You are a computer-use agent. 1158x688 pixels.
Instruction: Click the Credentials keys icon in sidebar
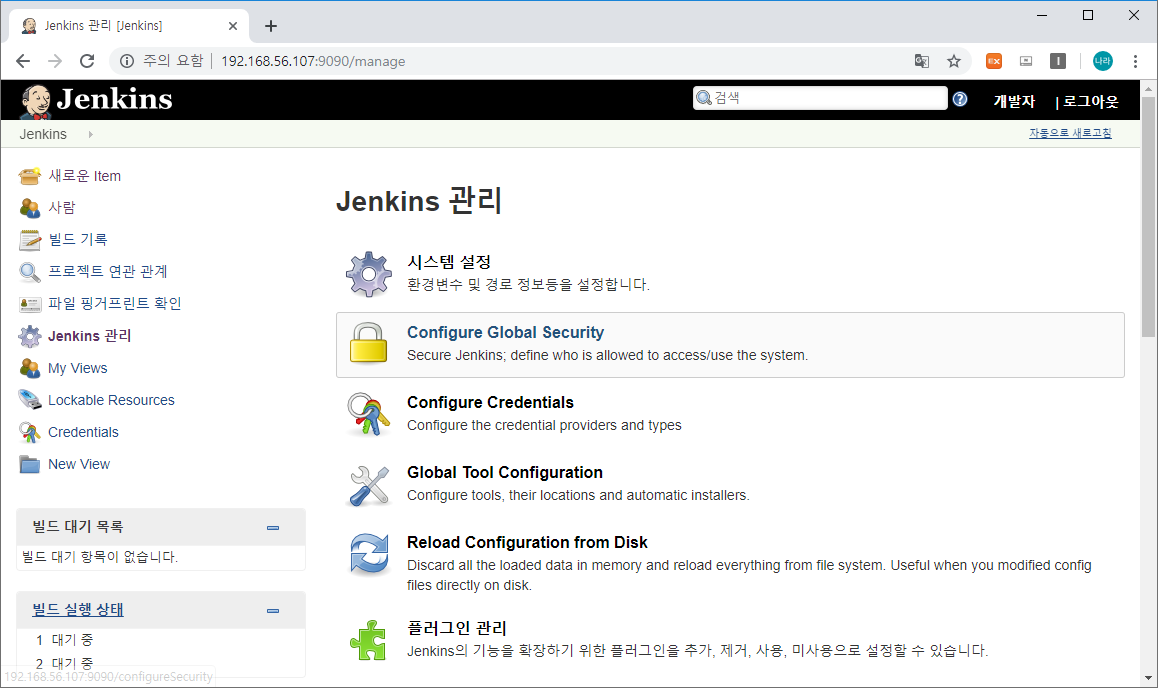tap(30, 433)
